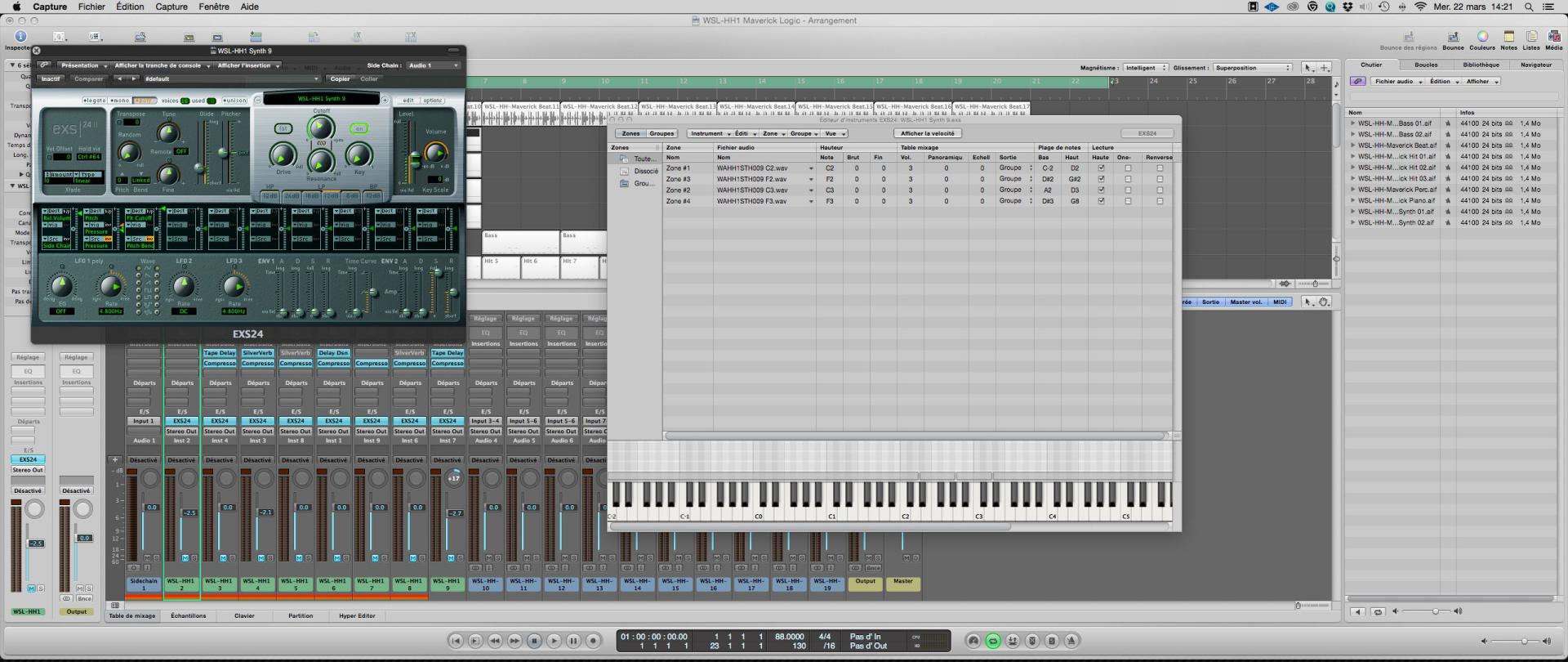Enable the legato mode button in EXS24
This screenshot has height=662, width=1568.
(95, 101)
